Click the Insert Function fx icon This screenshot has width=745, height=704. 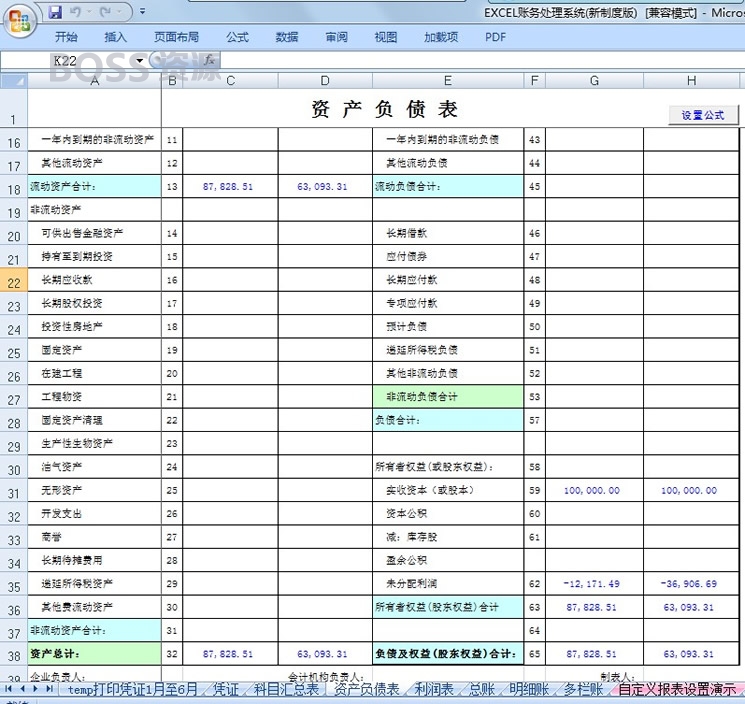point(209,60)
